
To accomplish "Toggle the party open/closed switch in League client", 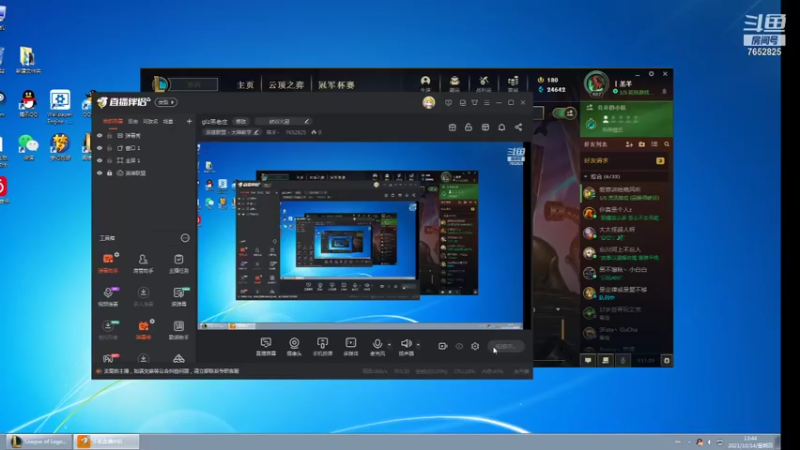I will tap(564, 113).
